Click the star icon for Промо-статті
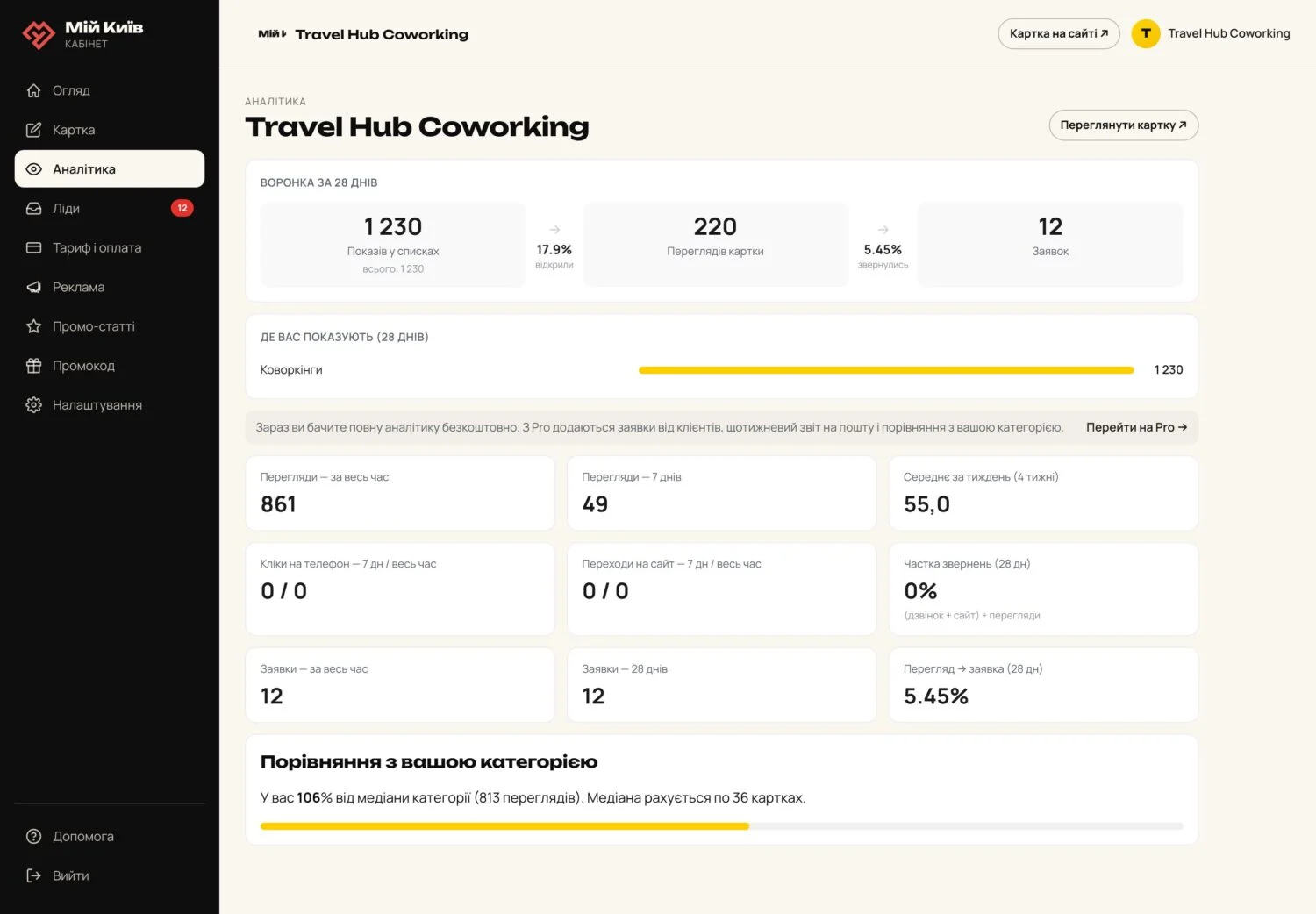1316x914 pixels. 33,326
